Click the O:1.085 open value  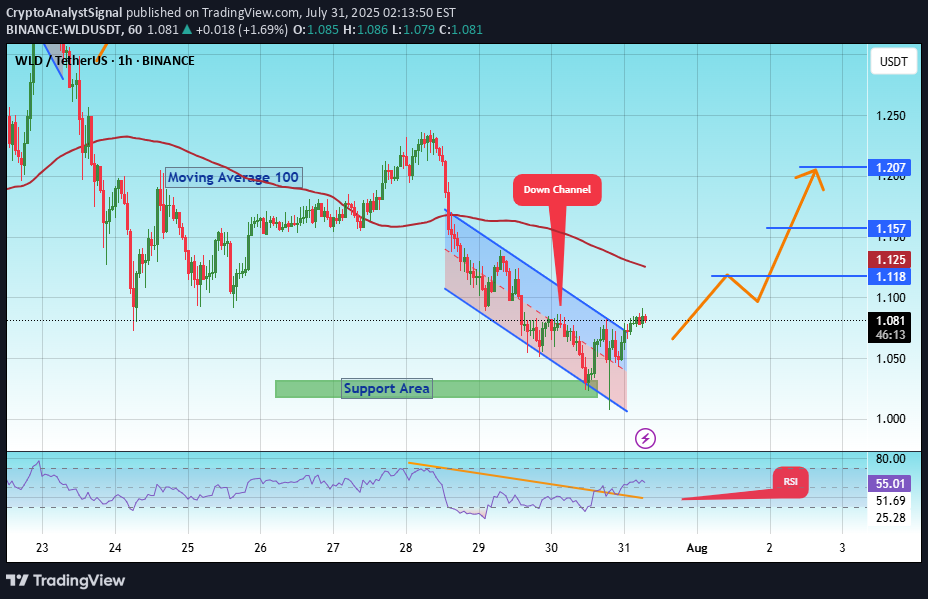click(316, 30)
